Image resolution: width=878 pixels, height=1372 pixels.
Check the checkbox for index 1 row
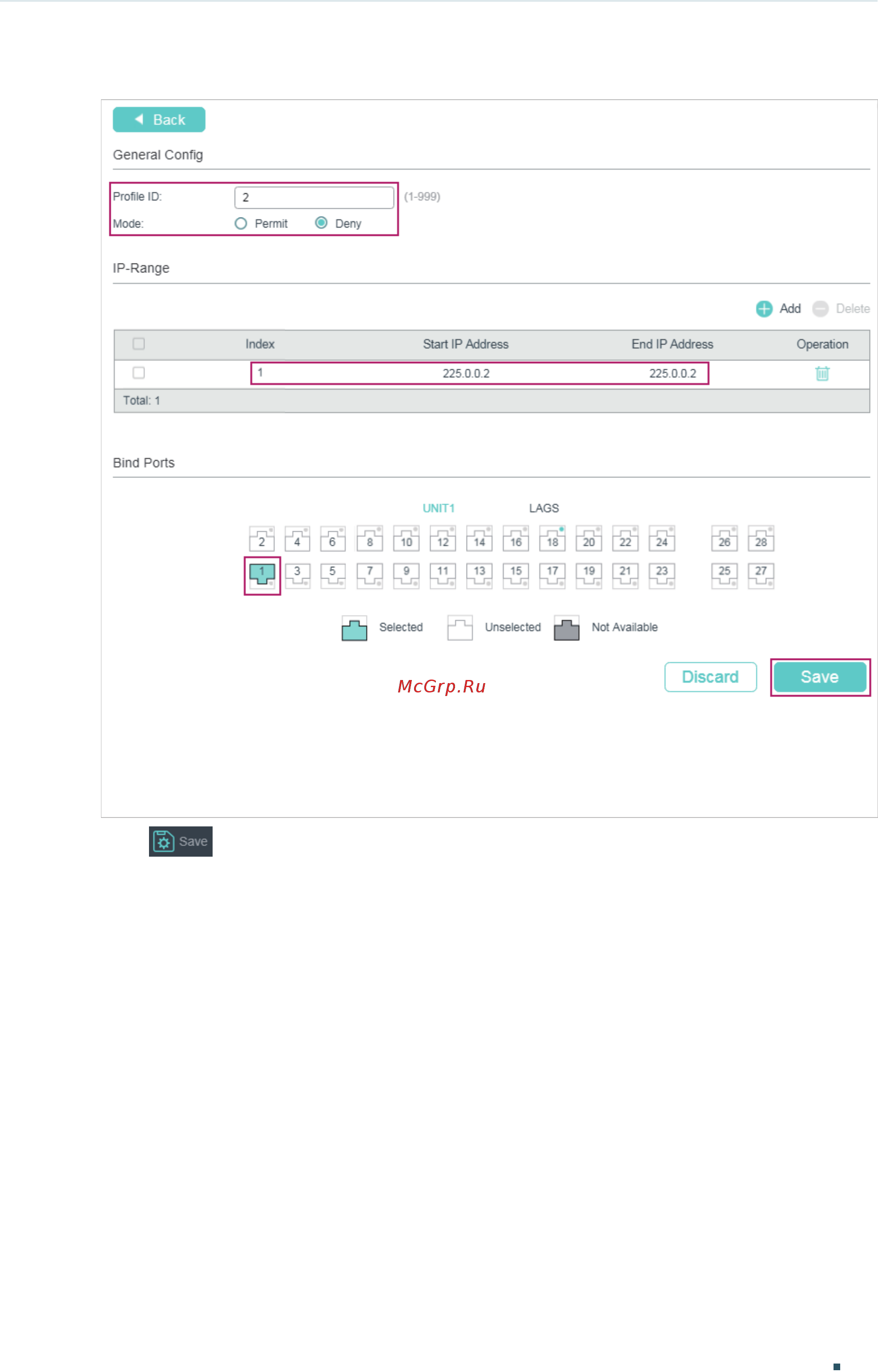point(138,373)
